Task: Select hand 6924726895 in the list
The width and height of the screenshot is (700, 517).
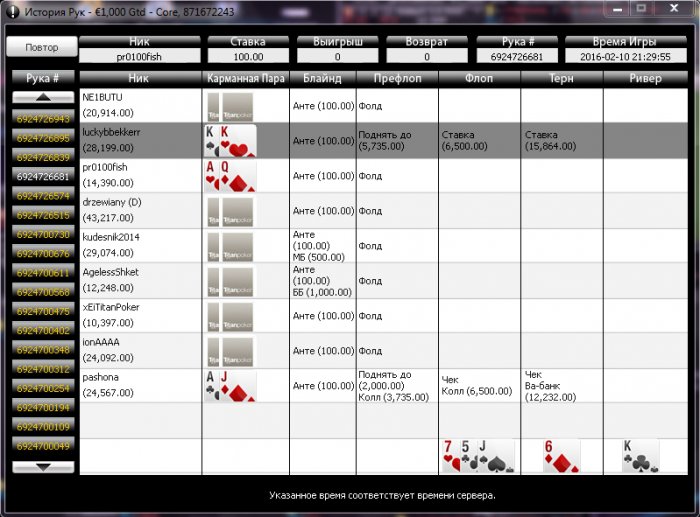Action: tap(43, 138)
